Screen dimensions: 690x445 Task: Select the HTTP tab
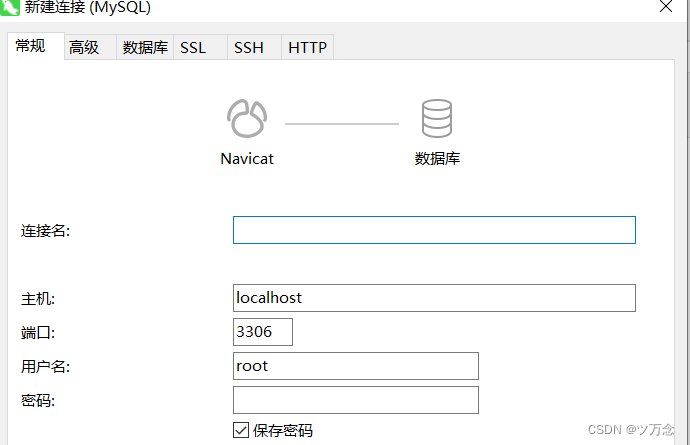pyautogui.click(x=308, y=47)
